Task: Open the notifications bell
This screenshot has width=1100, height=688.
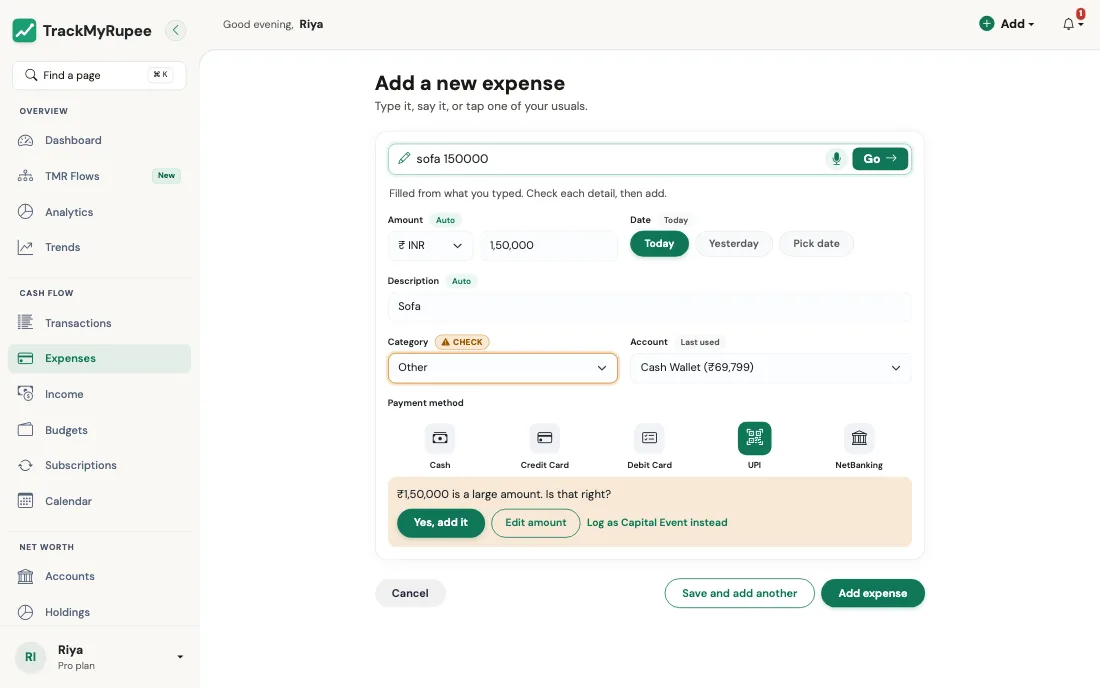Action: 1068,24
